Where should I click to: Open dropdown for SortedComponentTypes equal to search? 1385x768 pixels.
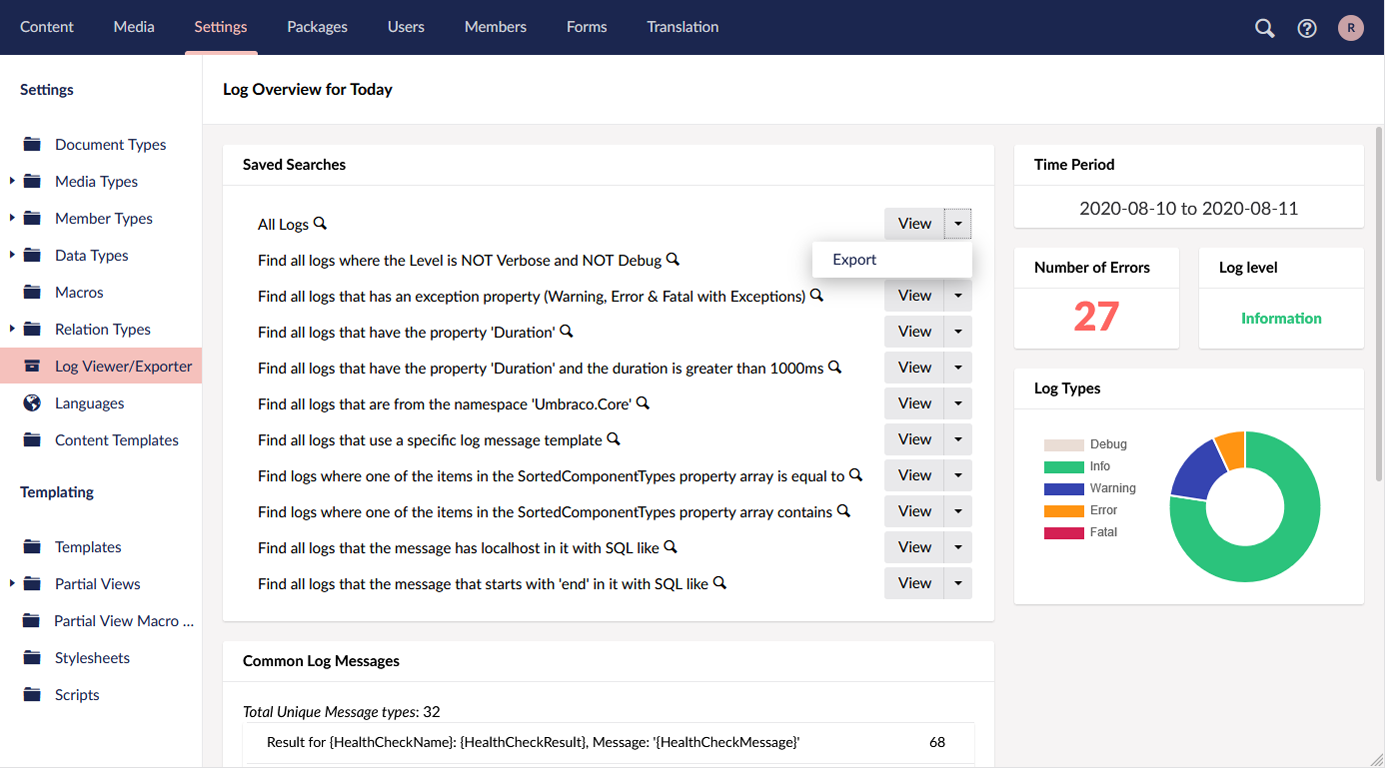point(958,475)
